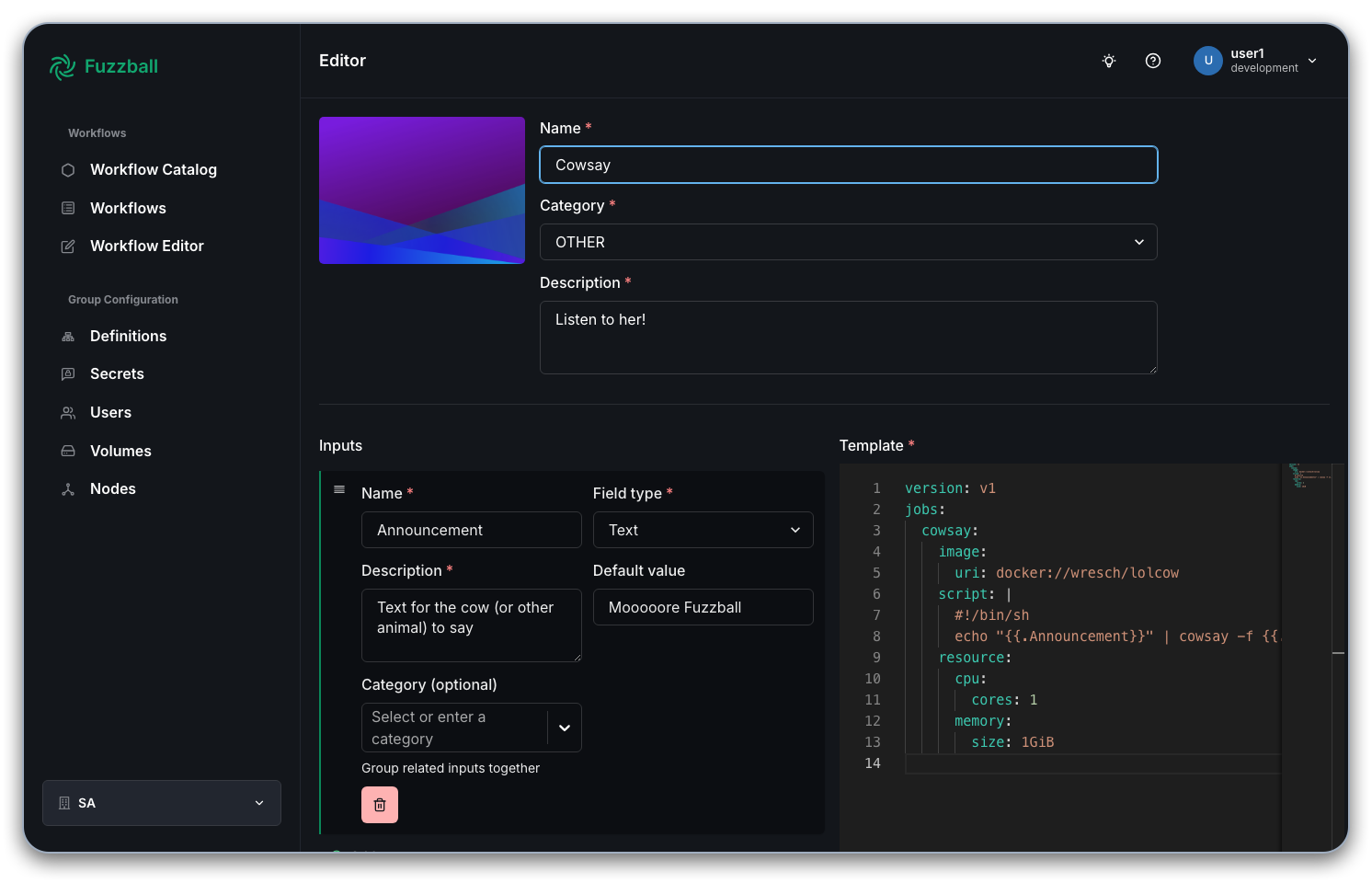This screenshot has width=1372, height=883.
Task: Click the user1 avatar circle
Action: 1208,61
